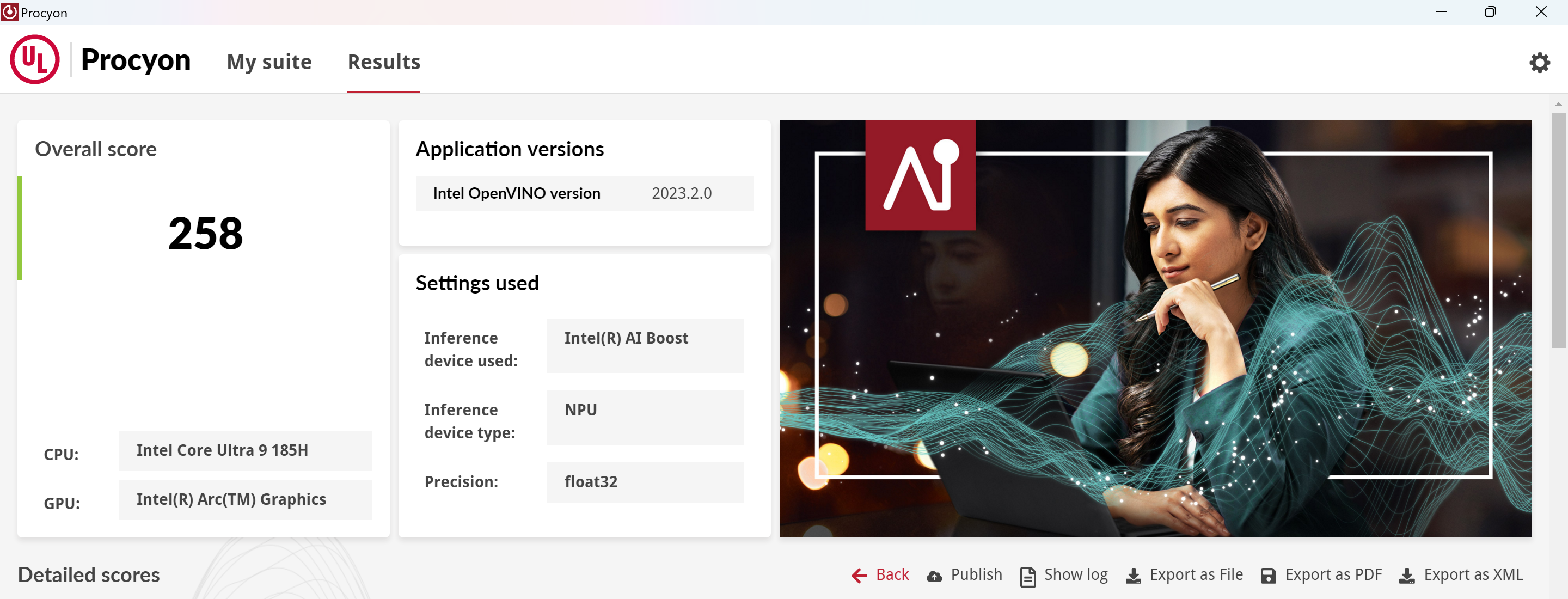Click the Overall score heading

coord(96,149)
